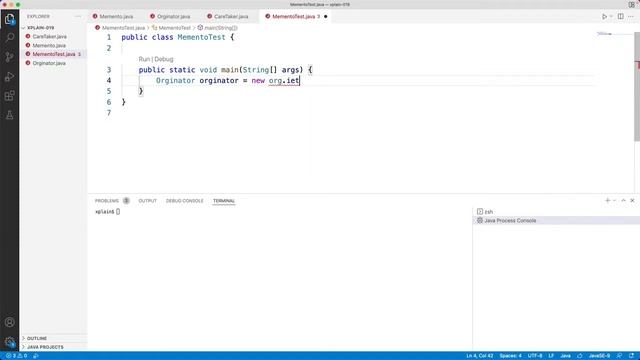This screenshot has width=640, height=360.
Task: Click in the terminal at xplain$ prompt
Action: [107, 211]
